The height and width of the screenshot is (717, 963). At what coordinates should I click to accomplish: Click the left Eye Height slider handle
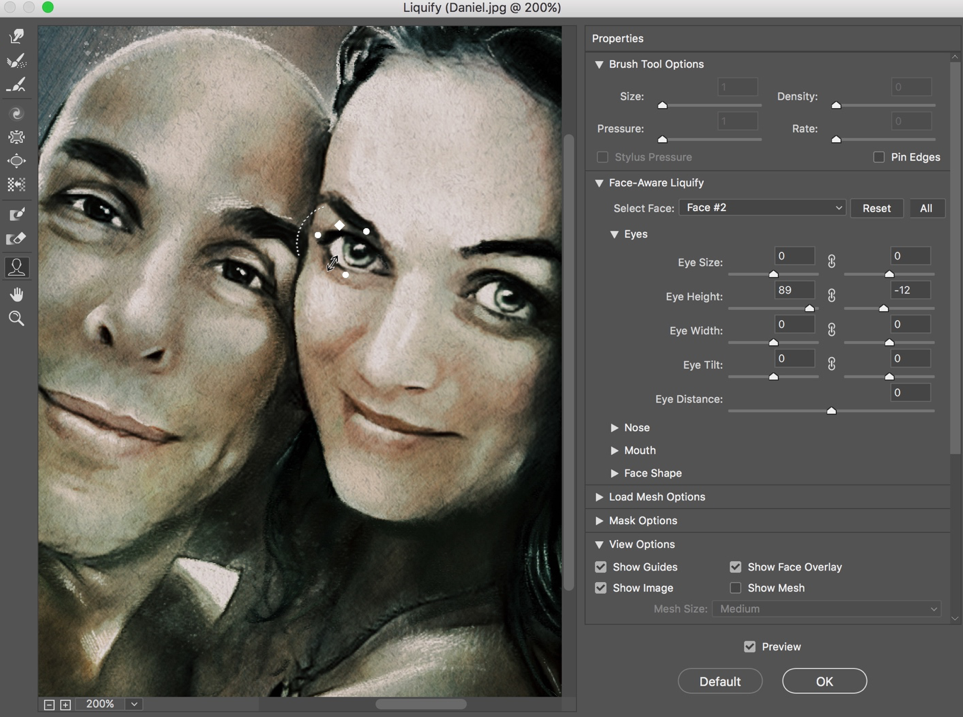coord(809,308)
